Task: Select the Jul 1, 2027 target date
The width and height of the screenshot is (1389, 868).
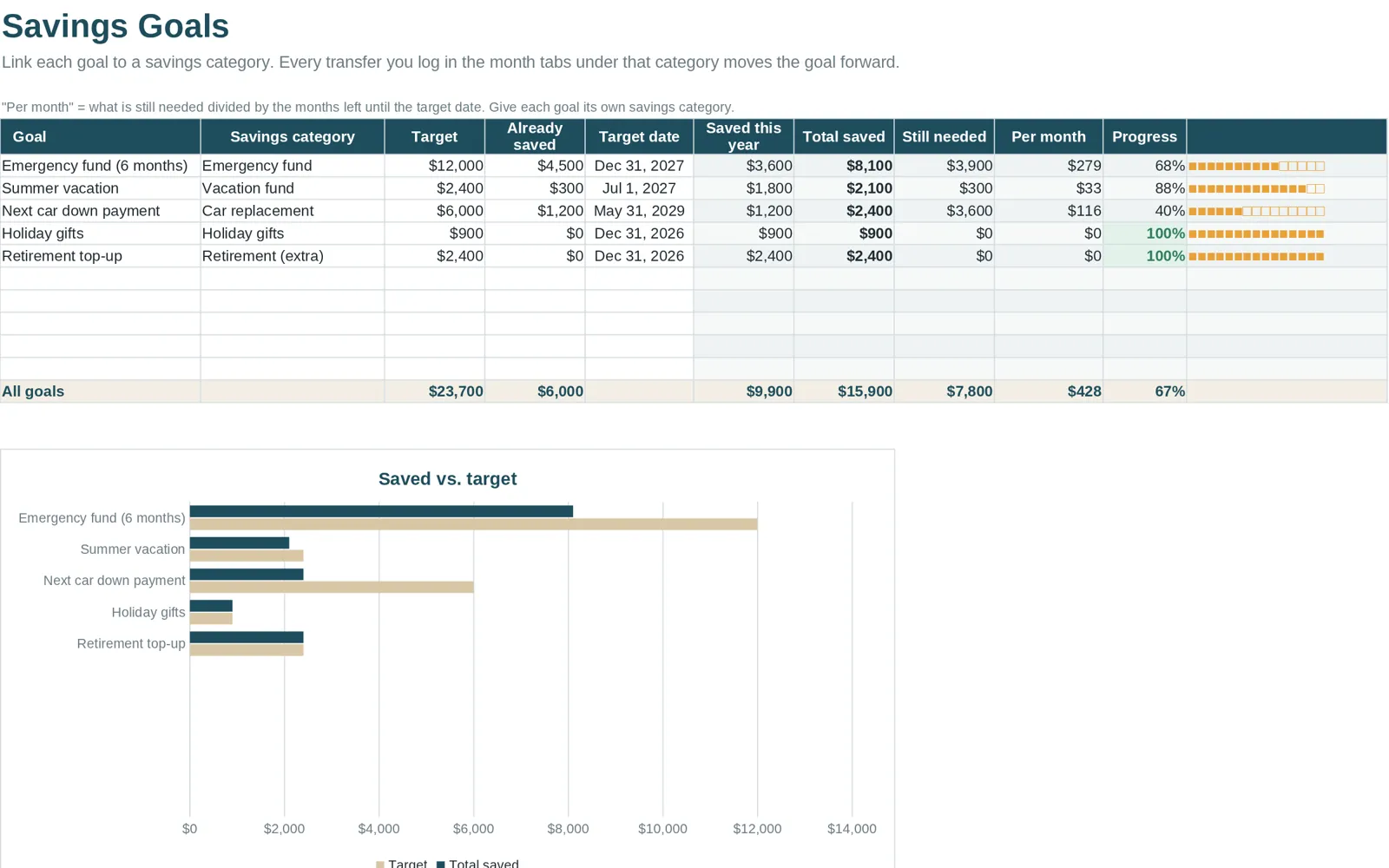Action: point(639,188)
